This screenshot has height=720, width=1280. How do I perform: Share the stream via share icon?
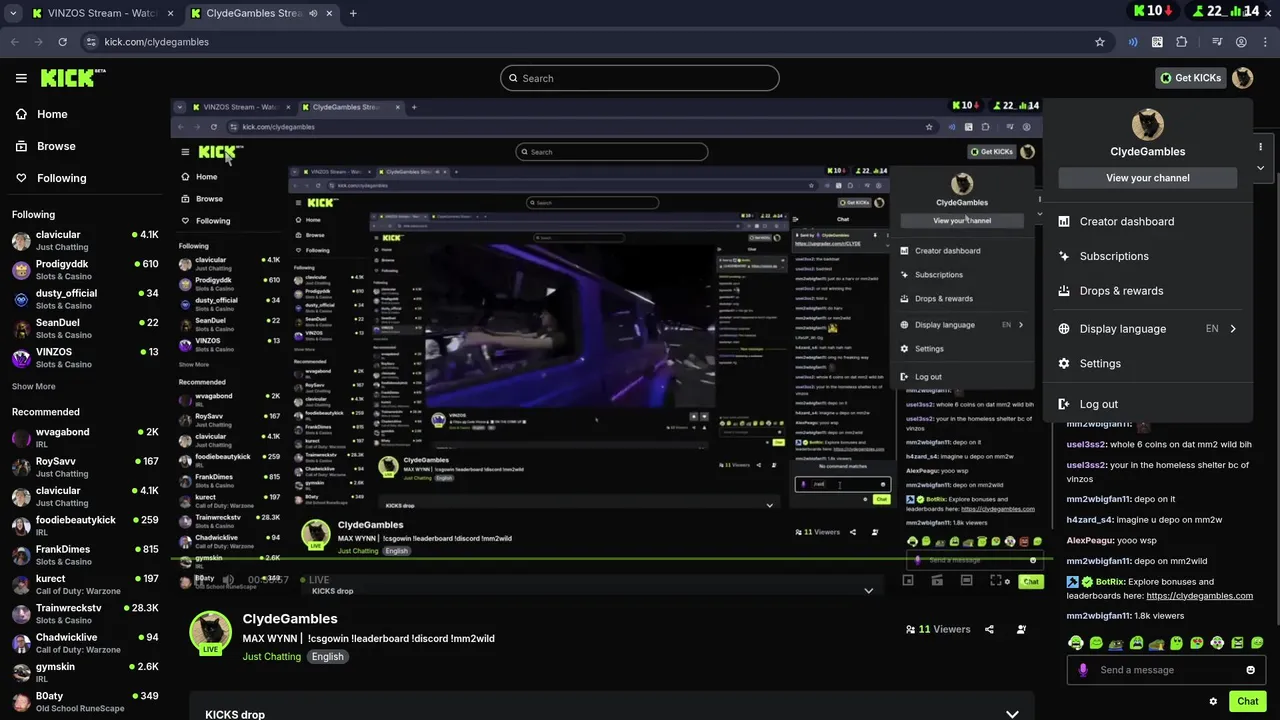pyautogui.click(x=989, y=629)
